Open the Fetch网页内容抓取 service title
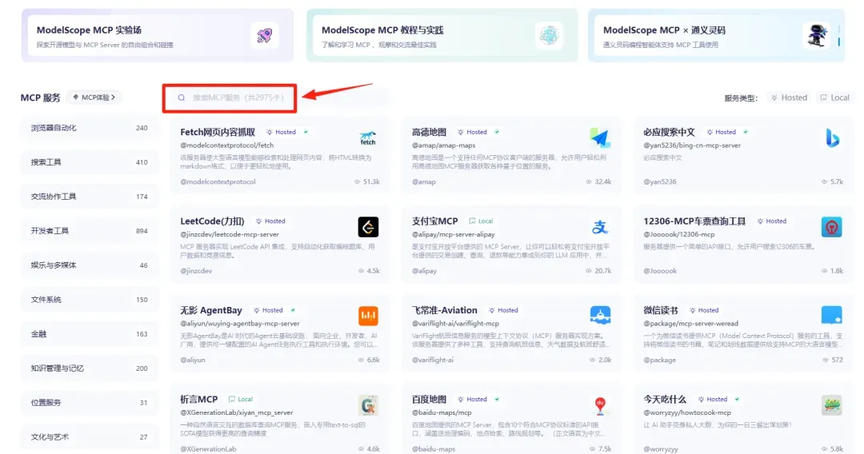 [x=218, y=132]
